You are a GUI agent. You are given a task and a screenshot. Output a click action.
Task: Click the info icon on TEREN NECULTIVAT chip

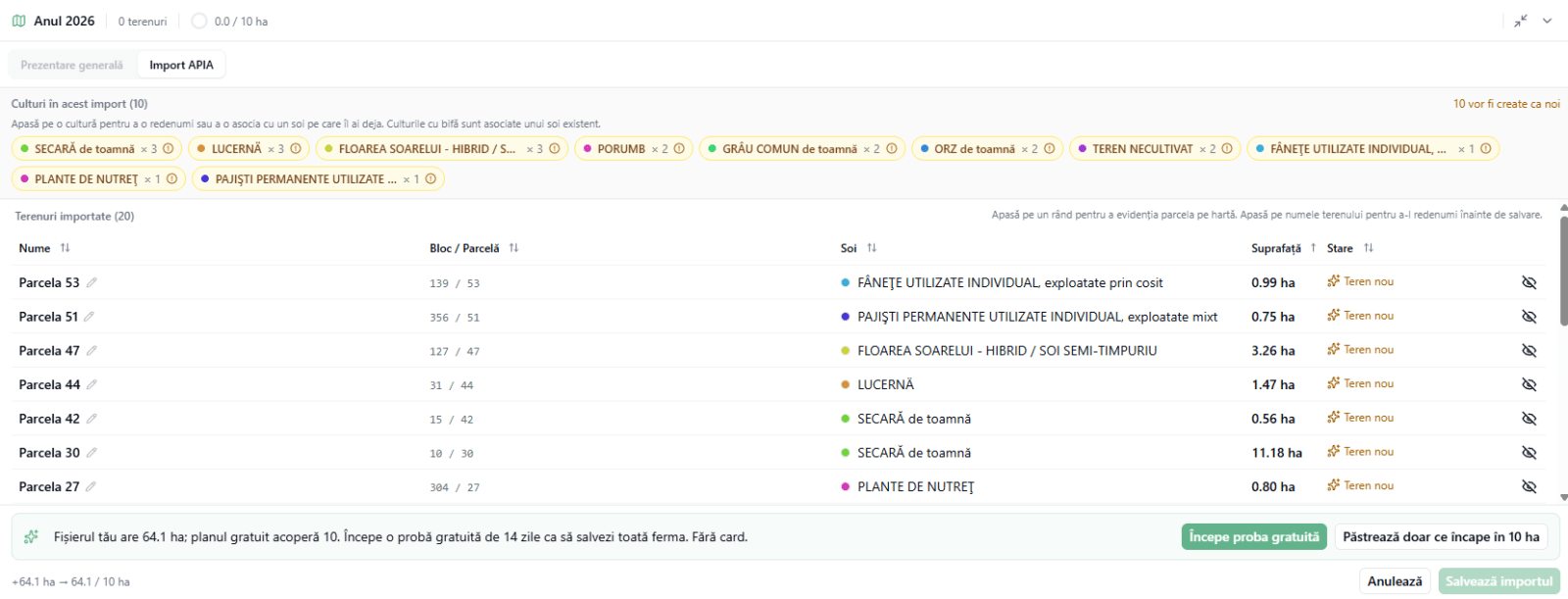tap(1227, 149)
